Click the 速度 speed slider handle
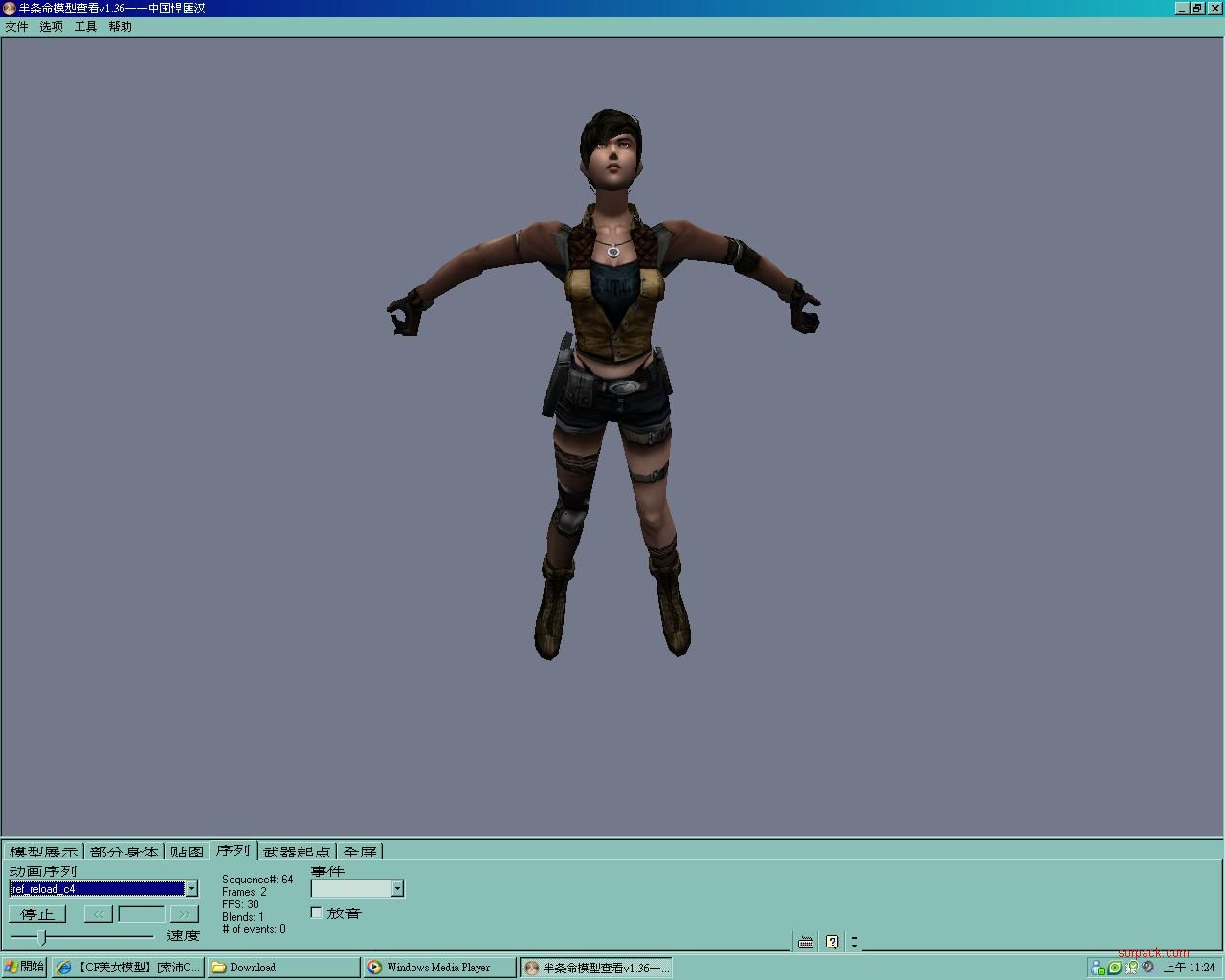This screenshot has height=980, width=1225. [x=42, y=936]
